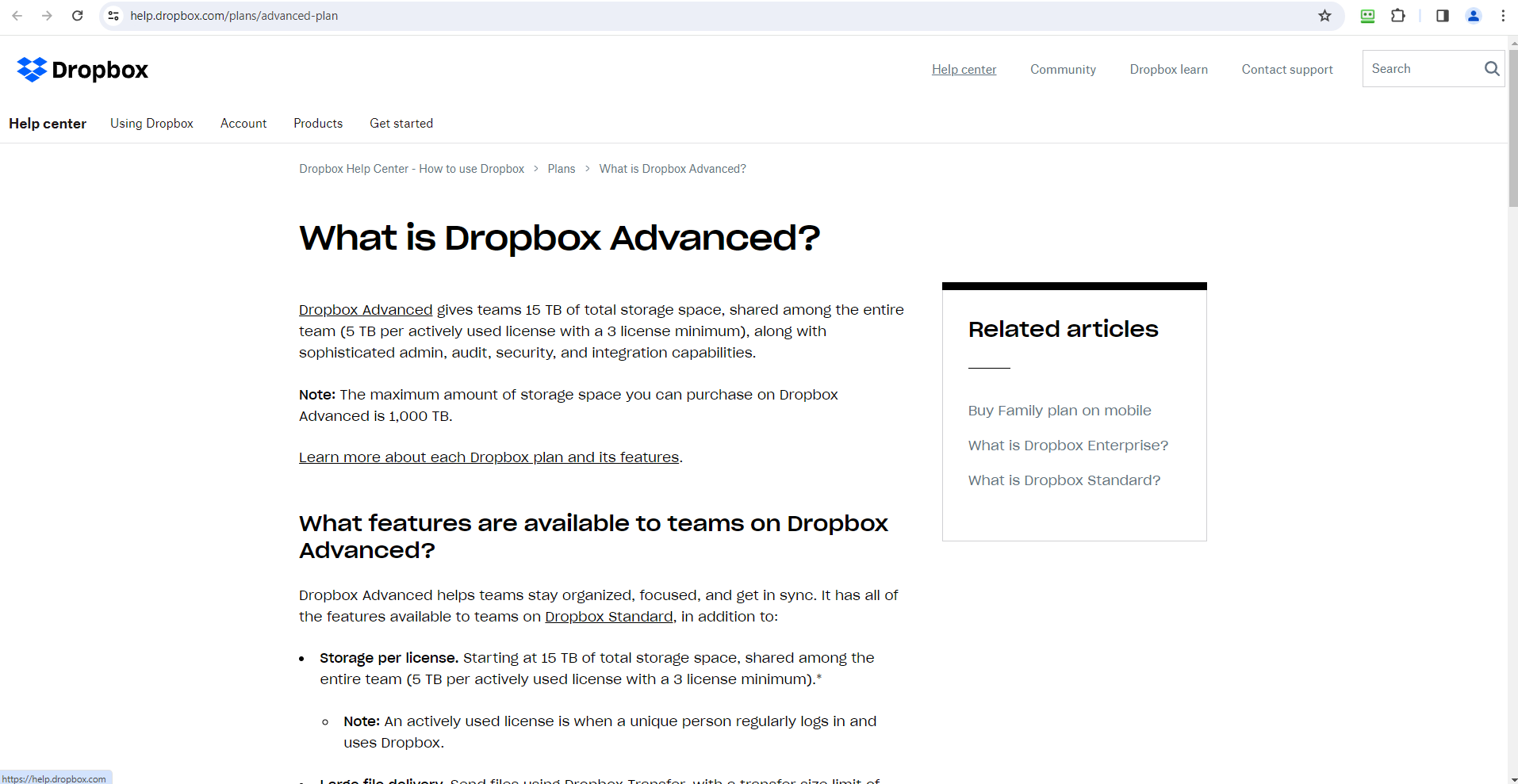
Task: Open the Products navigation menu
Action: [318, 124]
